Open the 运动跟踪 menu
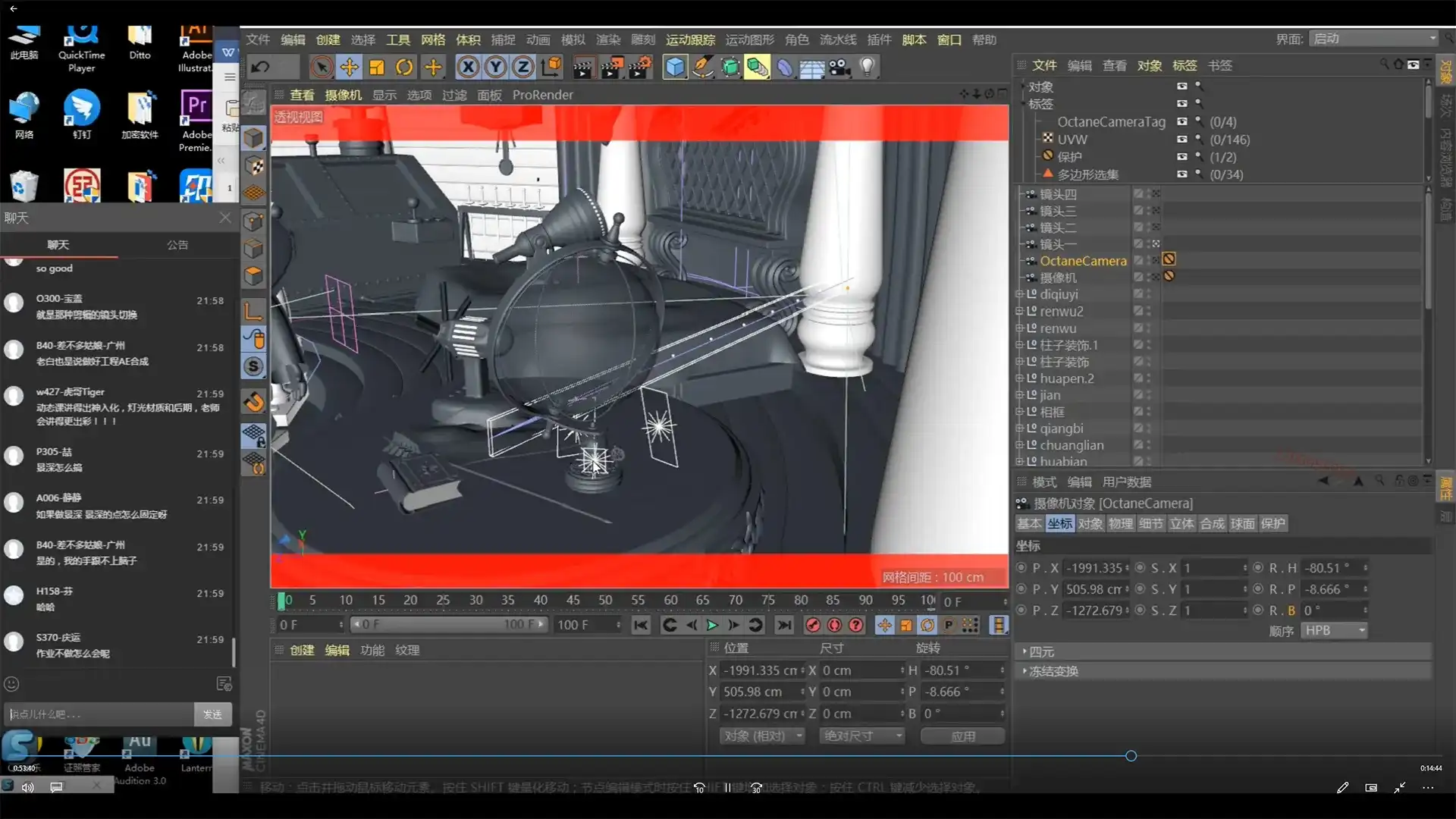The height and width of the screenshot is (819, 1456). [690, 39]
